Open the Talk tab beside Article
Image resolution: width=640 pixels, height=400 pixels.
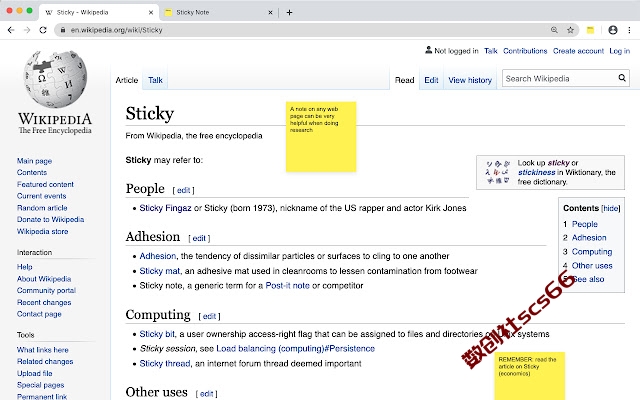(155, 80)
